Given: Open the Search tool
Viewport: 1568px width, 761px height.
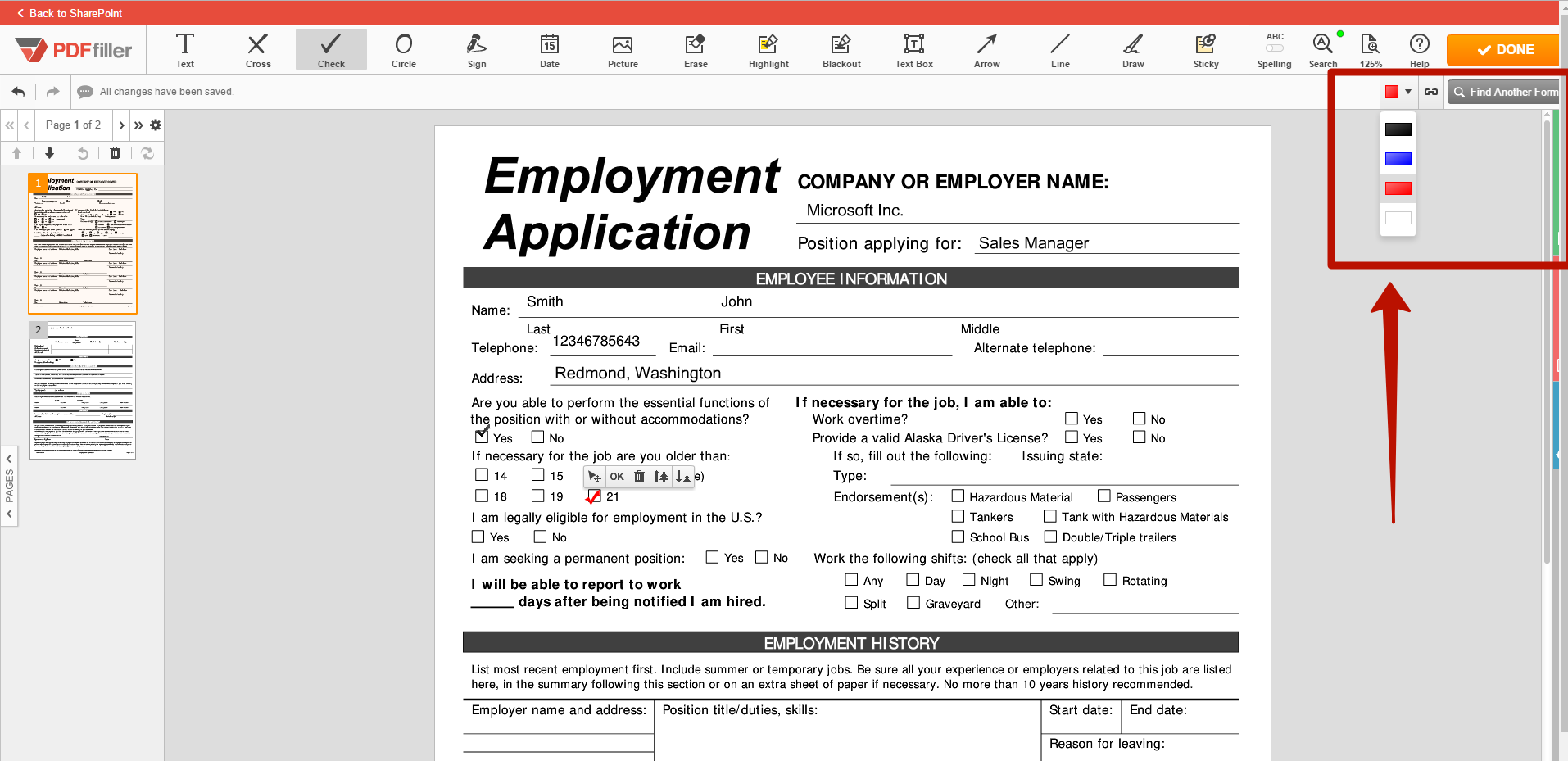Looking at the screenshot, I should 1322,50.
